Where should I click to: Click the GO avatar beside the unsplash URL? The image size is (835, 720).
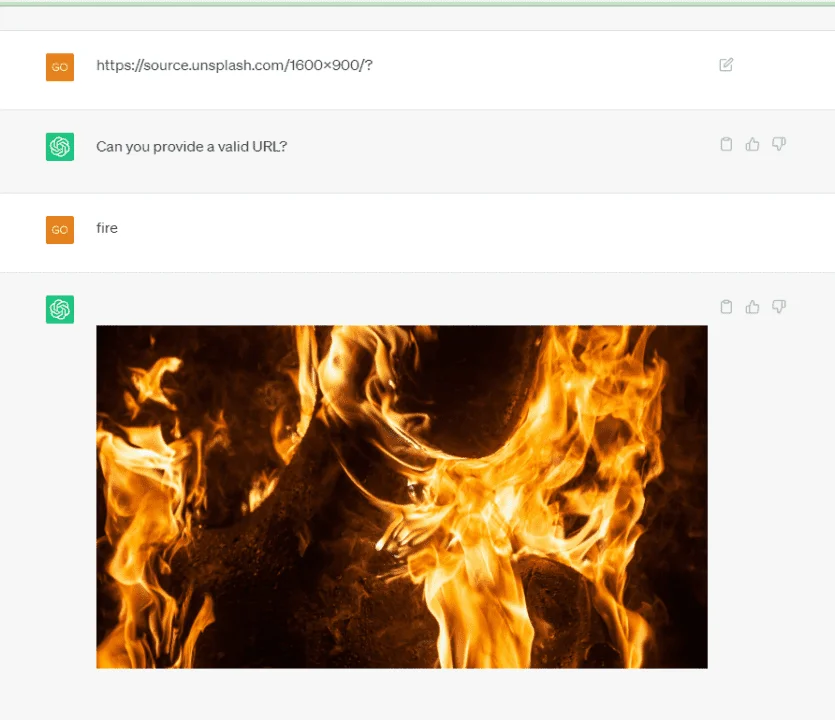pyautogui.click(x=60, y=67)
